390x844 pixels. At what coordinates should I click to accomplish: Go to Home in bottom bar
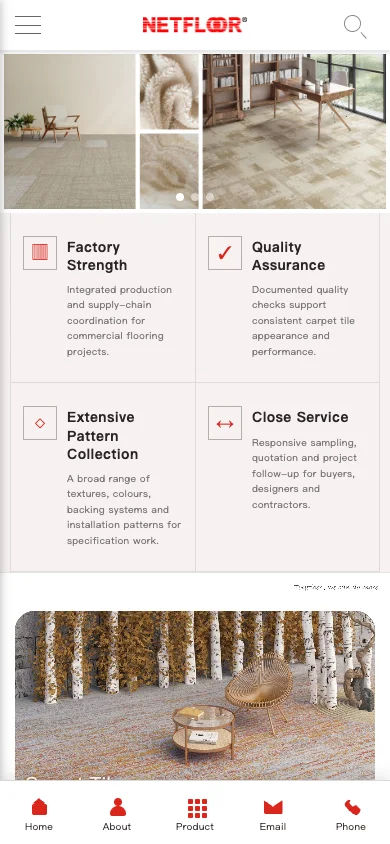coord(39,814)
